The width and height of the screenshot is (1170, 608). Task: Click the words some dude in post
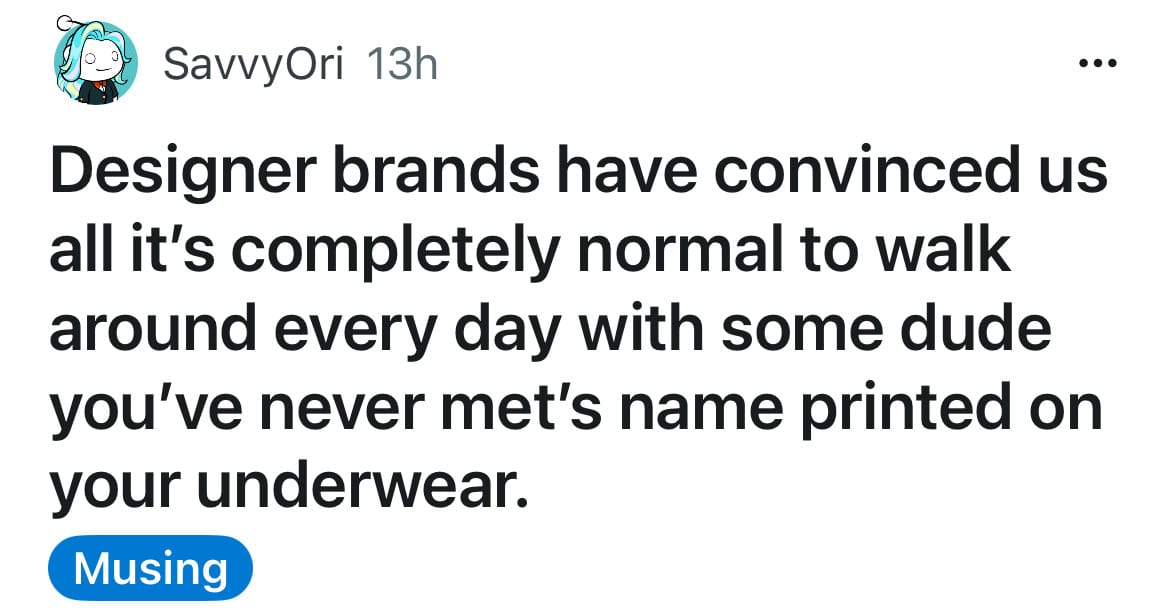(x=886, y=328)
